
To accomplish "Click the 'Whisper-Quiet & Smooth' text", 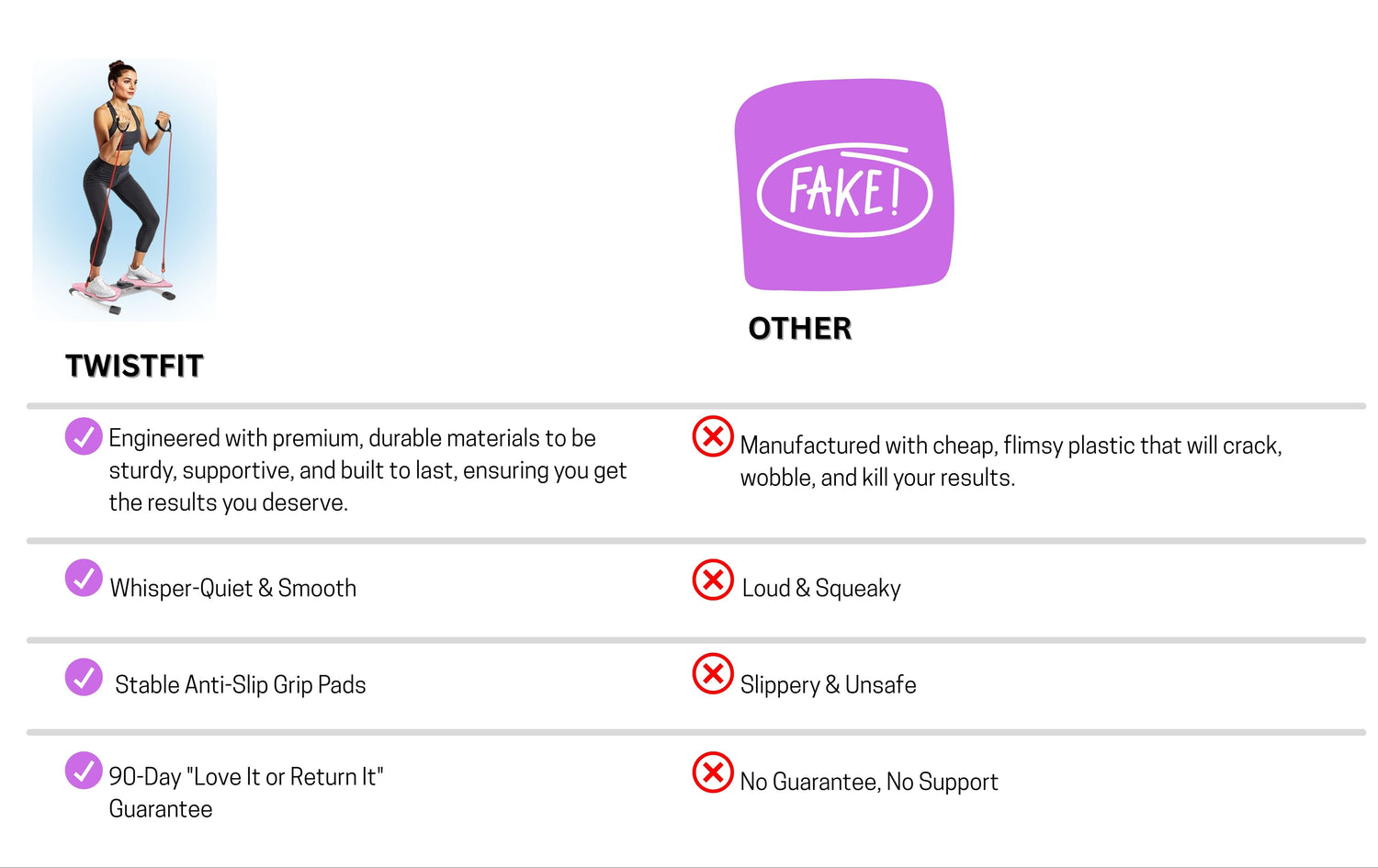I will point(233,588).
